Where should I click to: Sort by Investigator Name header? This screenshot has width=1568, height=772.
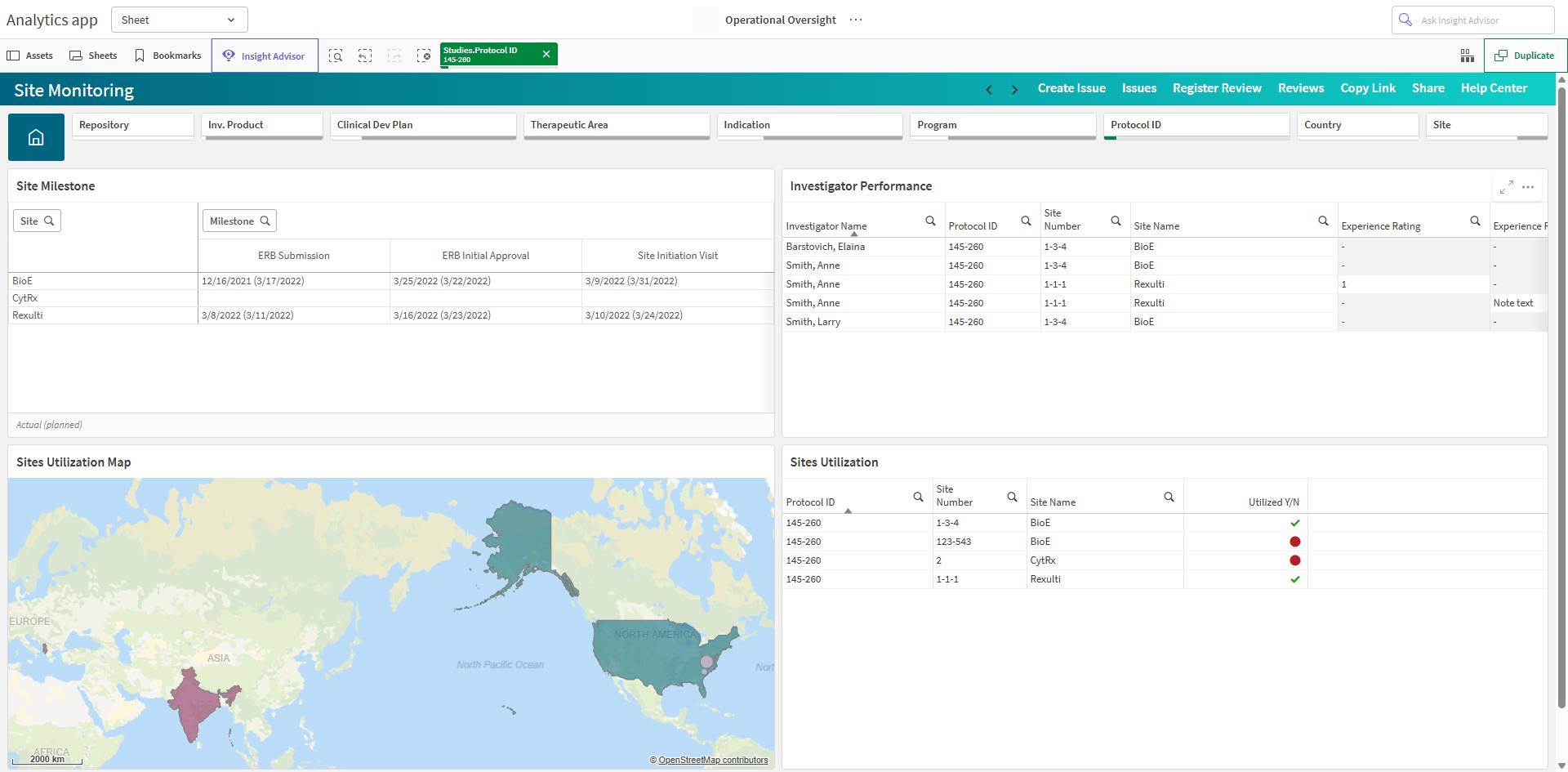[826, 226]
